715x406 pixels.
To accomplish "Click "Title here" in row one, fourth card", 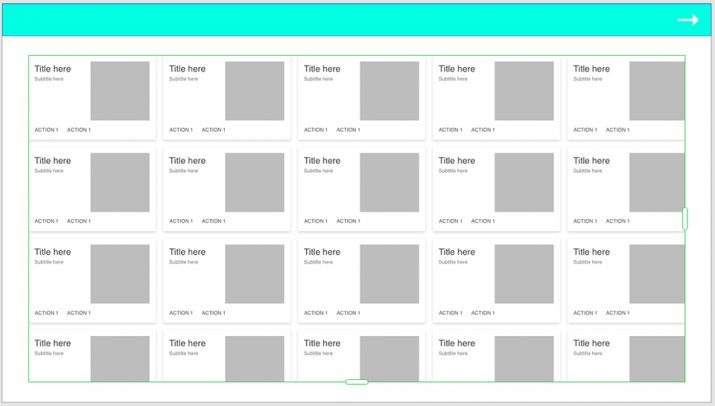I will pyautogui.click(x=457, y=69).
